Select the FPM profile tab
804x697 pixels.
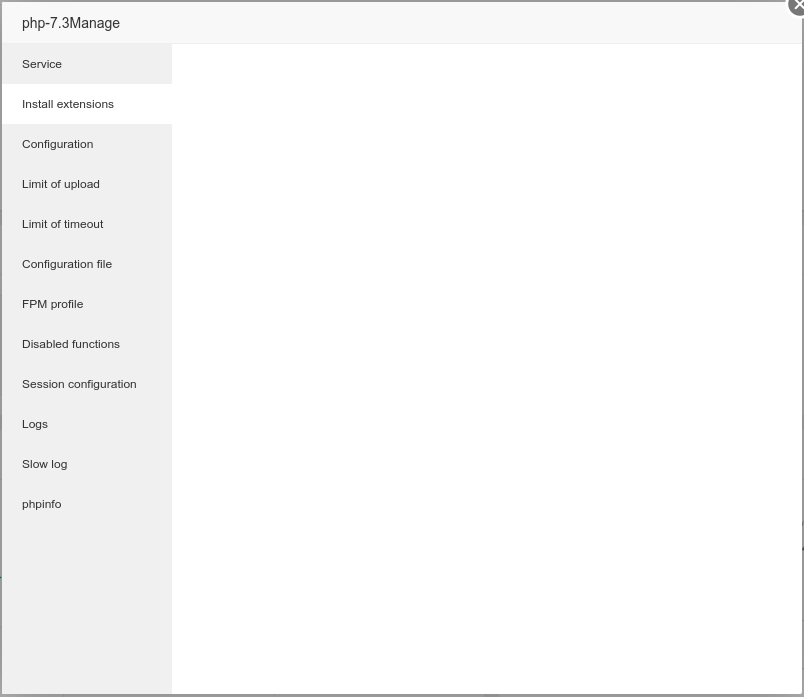tap(53, 304)
